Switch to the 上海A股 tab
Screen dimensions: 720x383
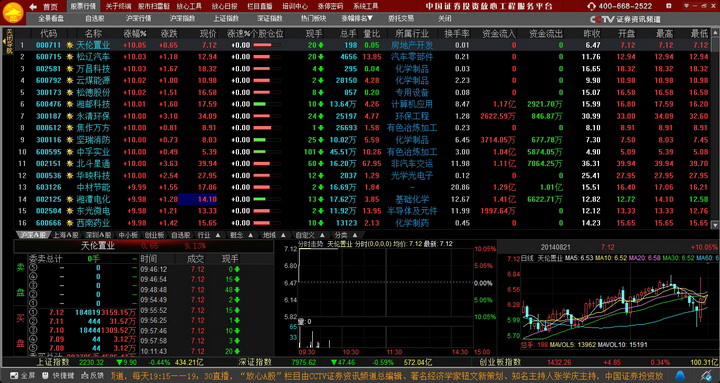[66, 235]
